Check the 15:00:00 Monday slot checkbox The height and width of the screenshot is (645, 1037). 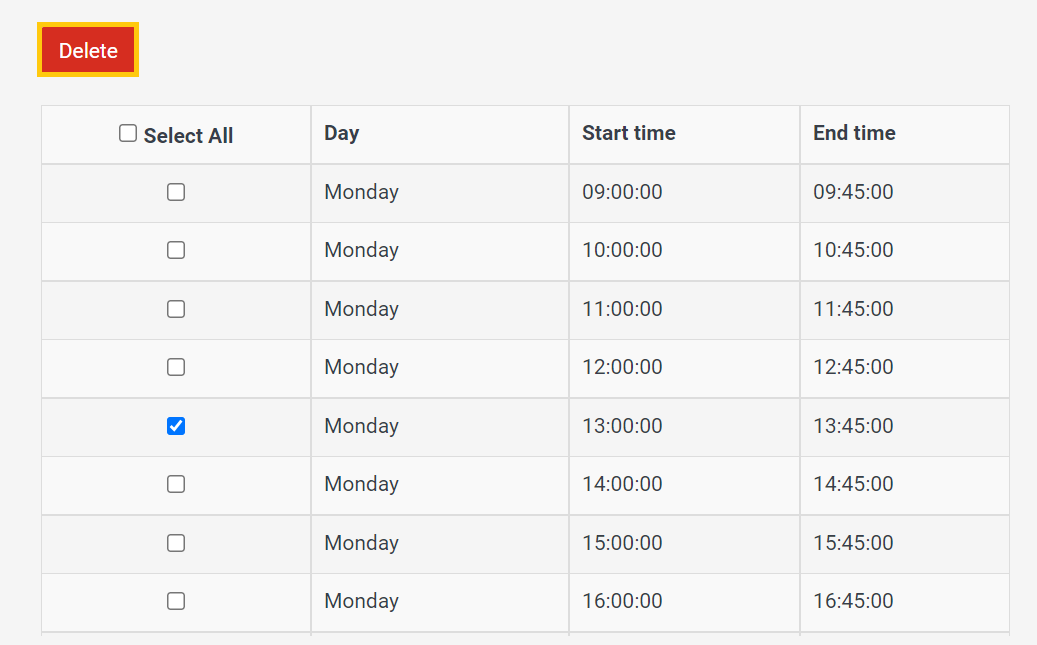pos(176,543)
